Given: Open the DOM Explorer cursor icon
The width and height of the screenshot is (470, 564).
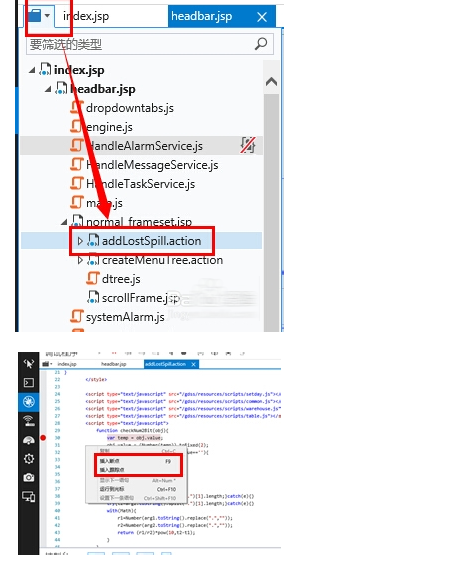Looking at the screenshot, I should tap(29, 364).
